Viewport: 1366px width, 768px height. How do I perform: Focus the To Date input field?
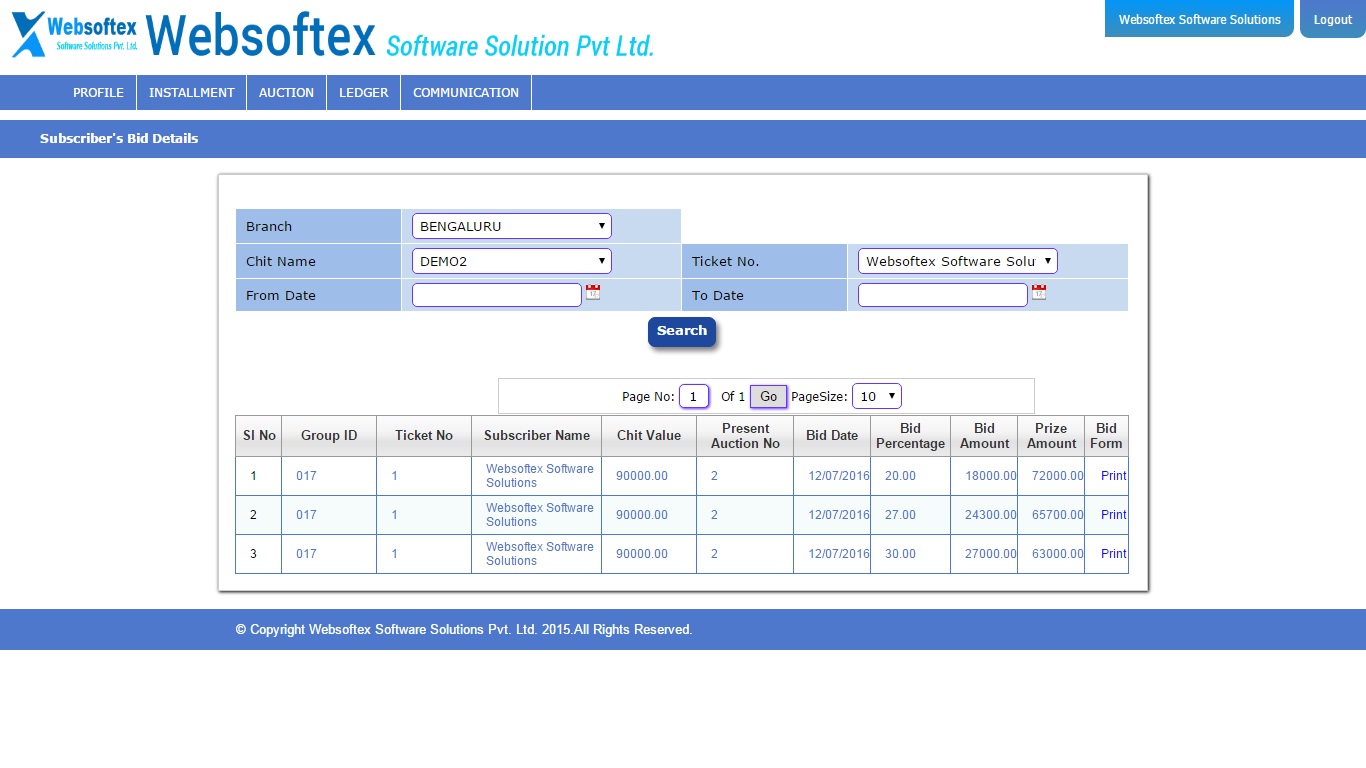(x=943, y=295)
